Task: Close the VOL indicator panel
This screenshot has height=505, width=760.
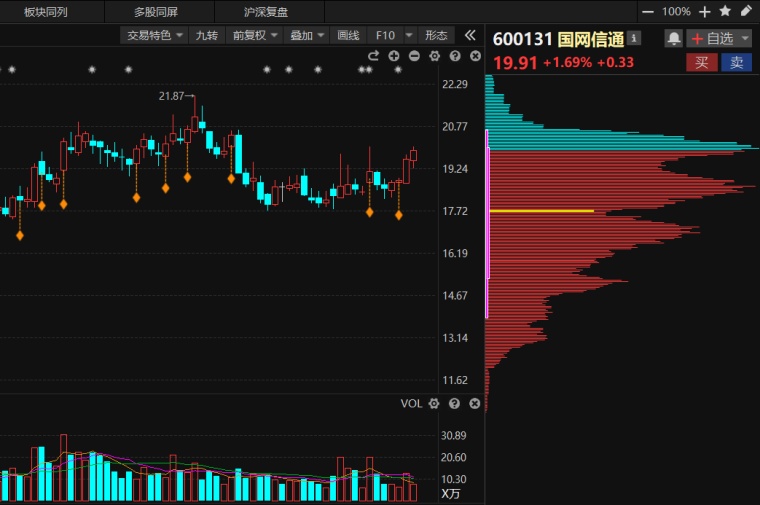Action: click(x=475, y=403)
